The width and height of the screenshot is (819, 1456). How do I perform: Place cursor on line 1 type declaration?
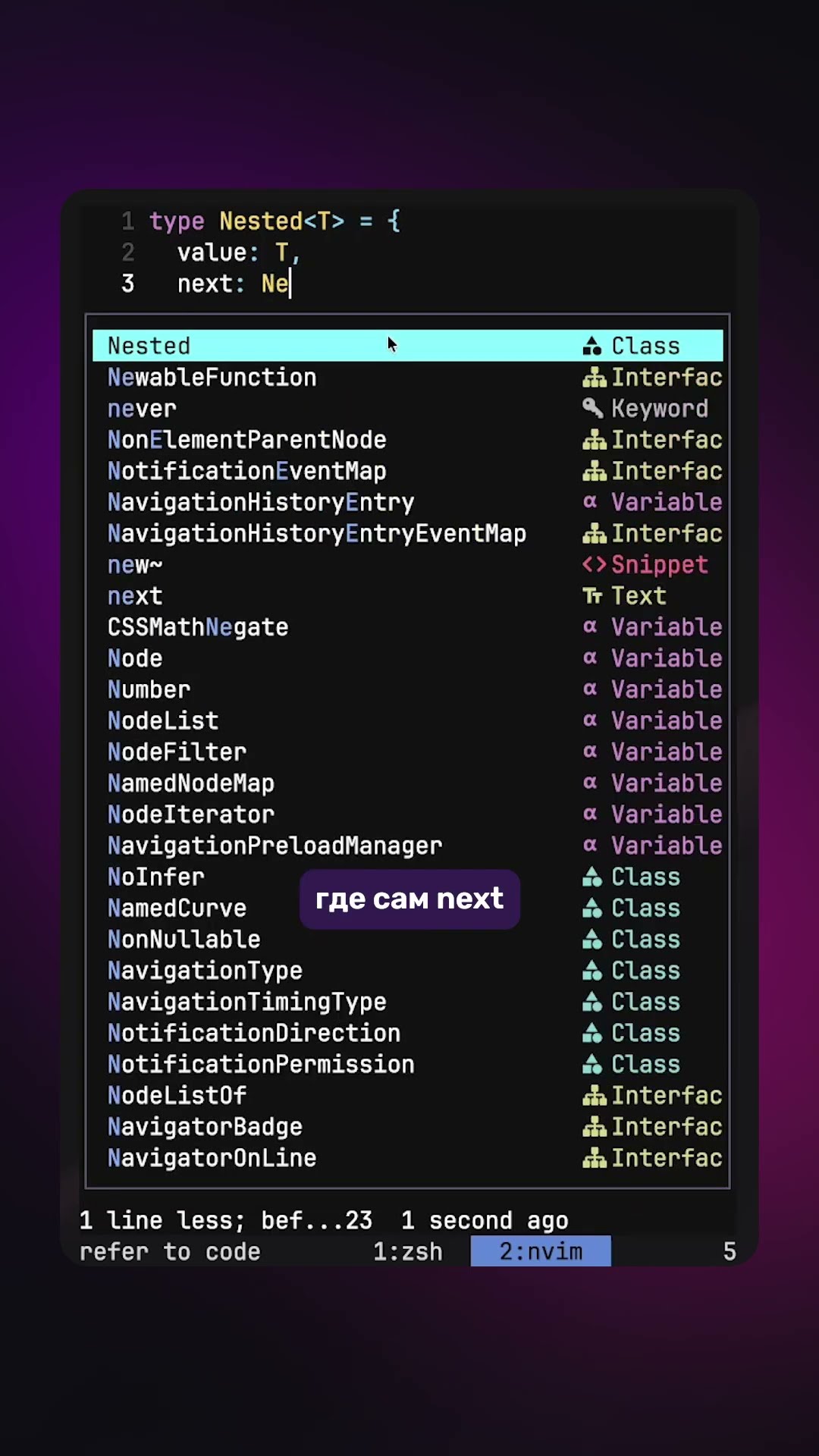pos(275,221)
